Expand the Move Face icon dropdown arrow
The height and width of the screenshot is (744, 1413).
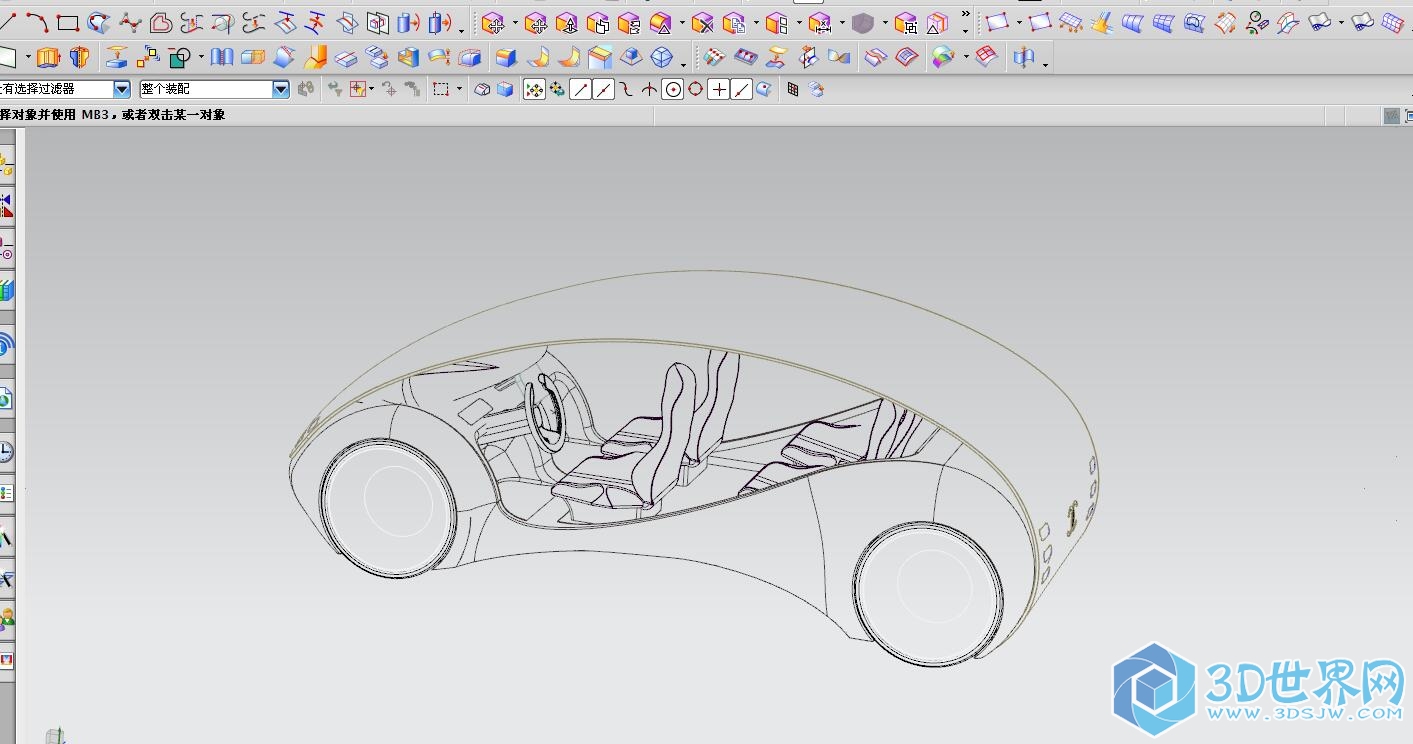515,24
